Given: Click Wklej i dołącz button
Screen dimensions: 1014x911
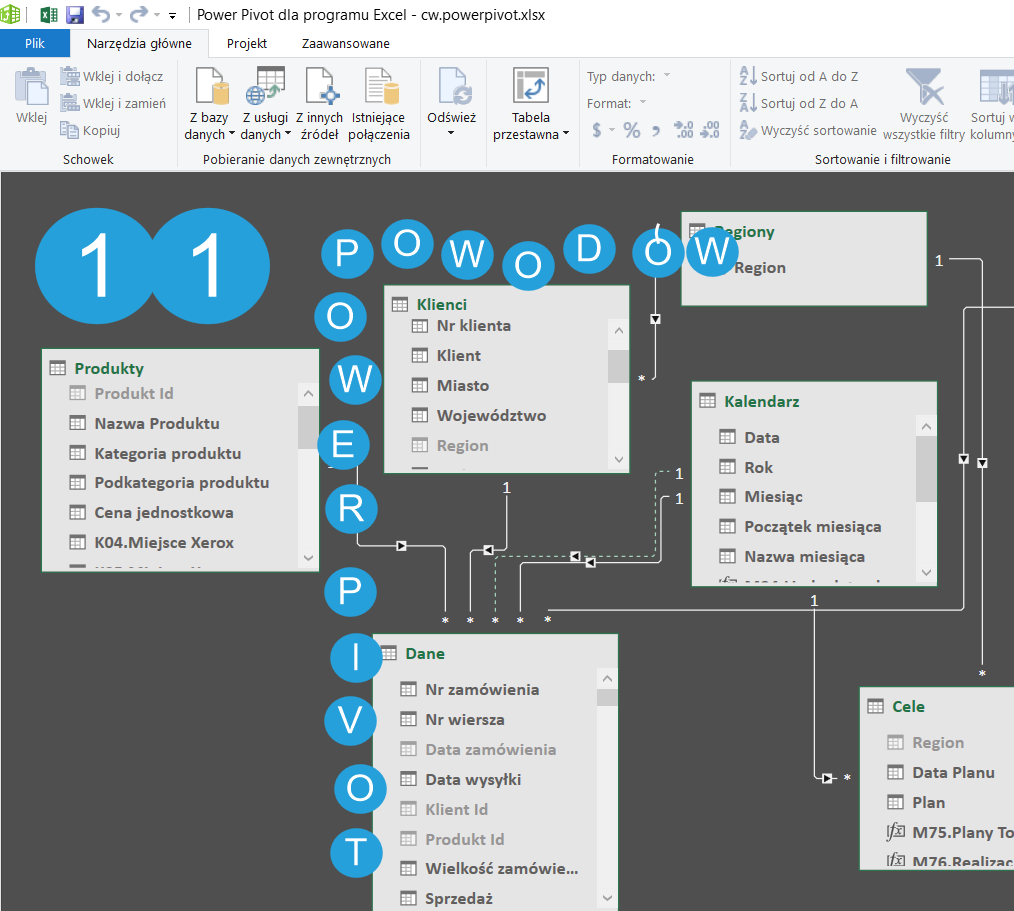Looking at the screenshot, I should (112, 76).
